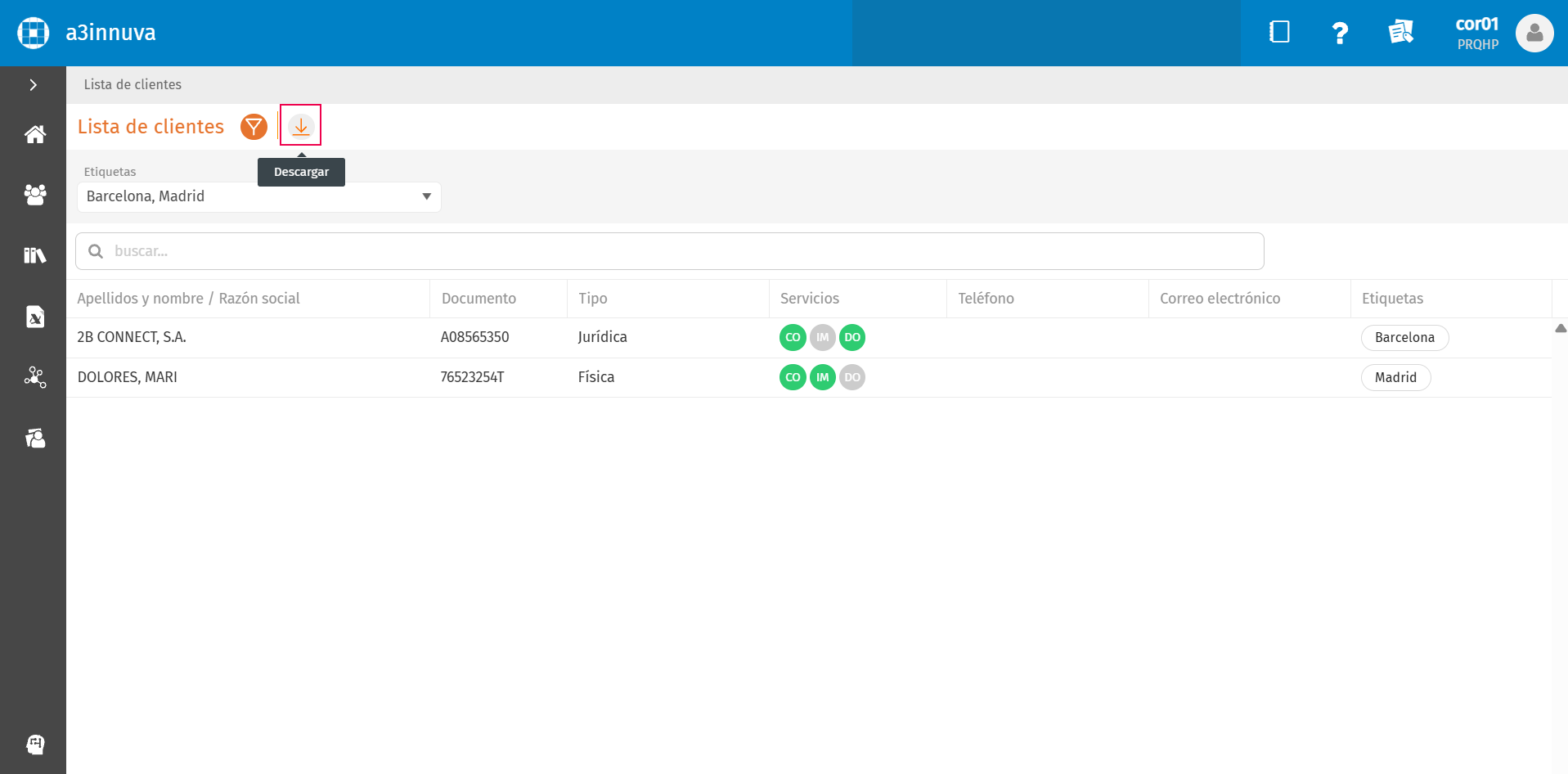Screen dimensions: 1568x774
Task: Sort by Tipo column header
Action: pyautogui.click(x=593, y=299)
